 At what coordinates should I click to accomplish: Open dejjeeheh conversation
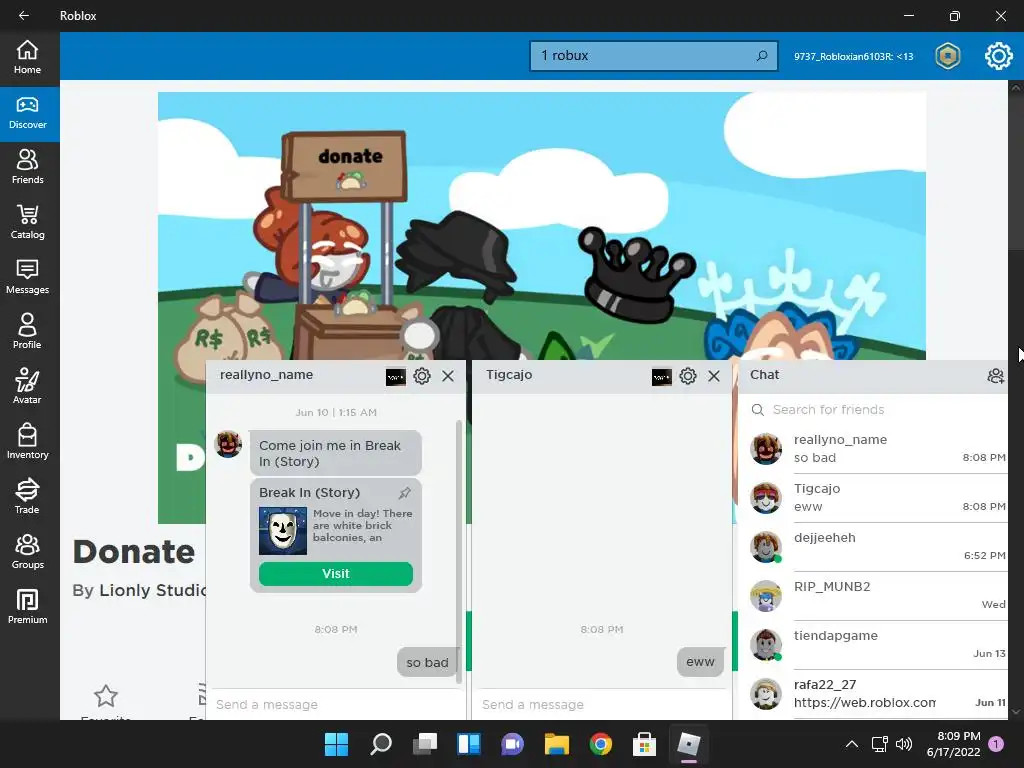pyautogui.click(x=877, y=547)
